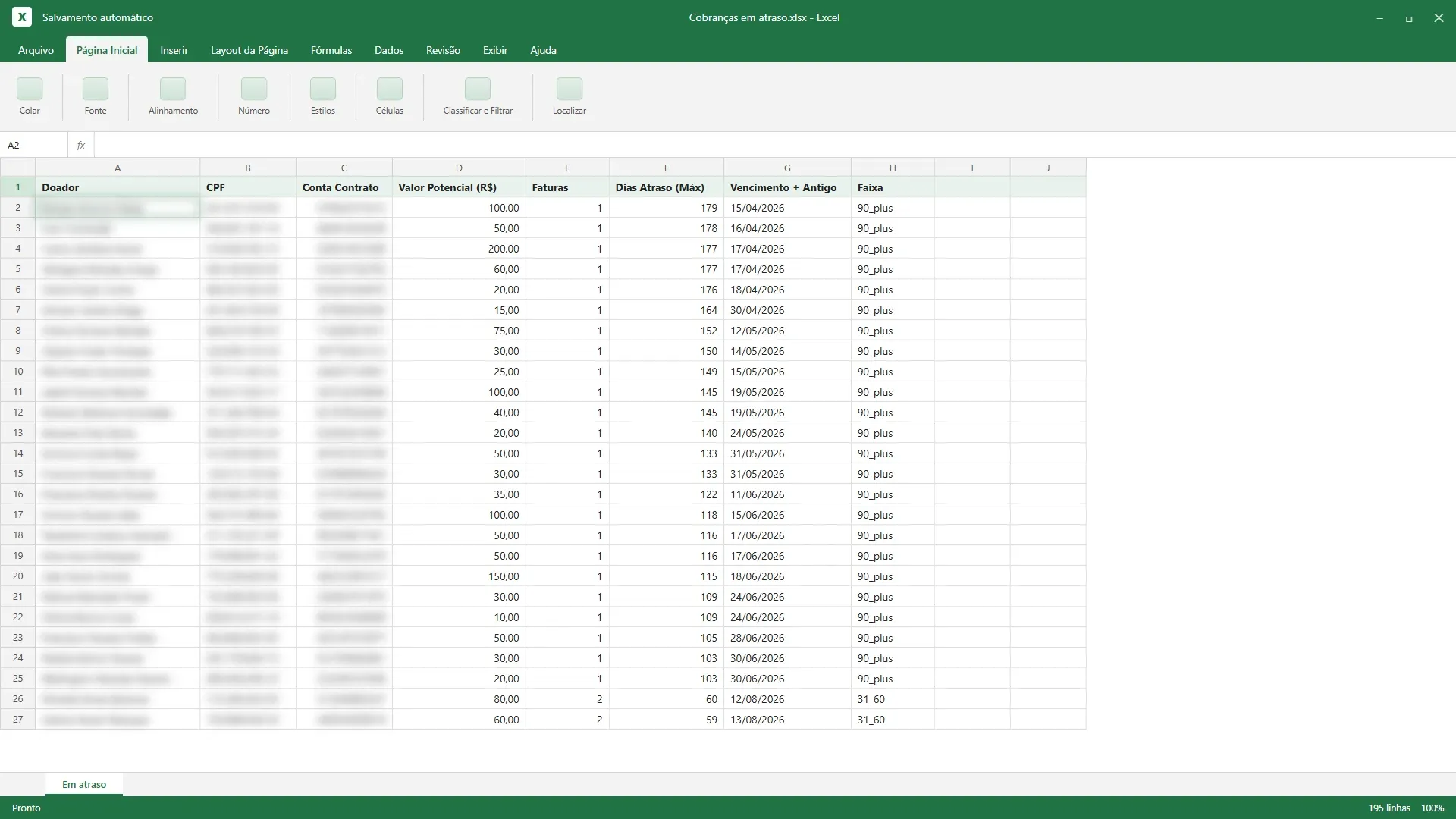Open the Arquivo menu

tap(36, 50)
